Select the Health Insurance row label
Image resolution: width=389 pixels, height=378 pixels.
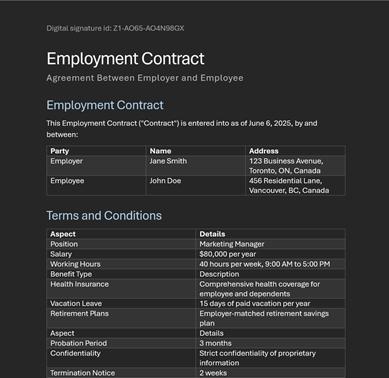click(79, 284)
